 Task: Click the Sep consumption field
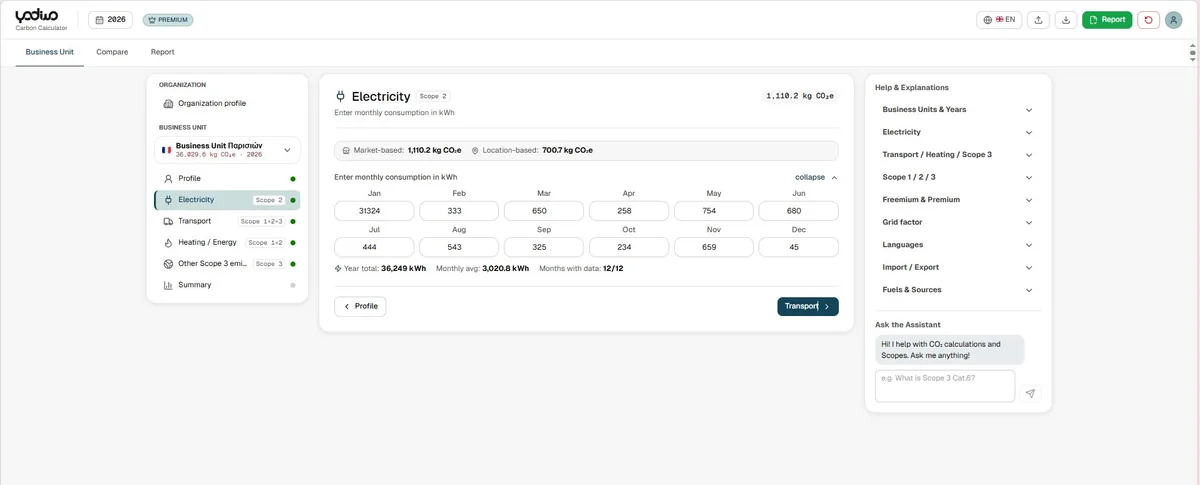point(544,247)
